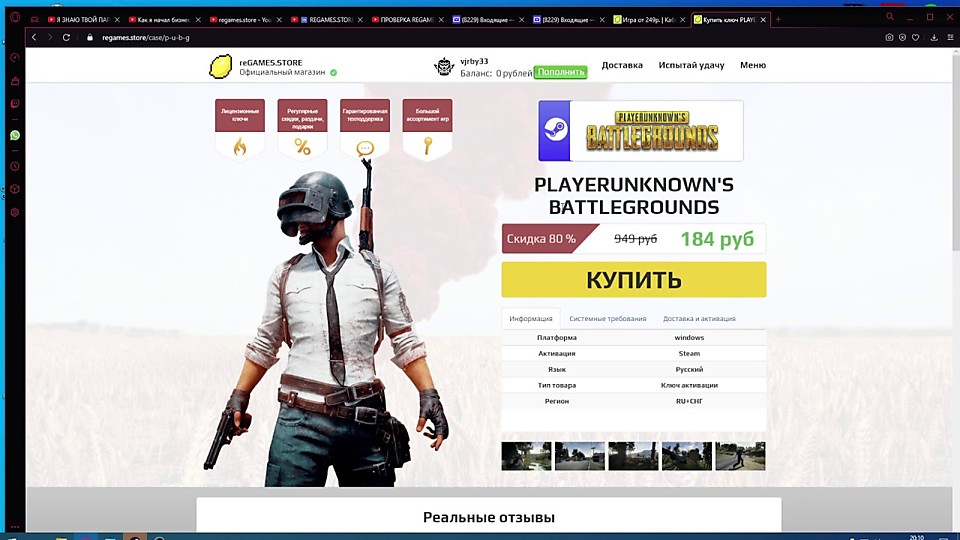This screenshot has width=960, height=540.
Task: Click the yellow КУПИТЬ button
Action: click(634, 279)
